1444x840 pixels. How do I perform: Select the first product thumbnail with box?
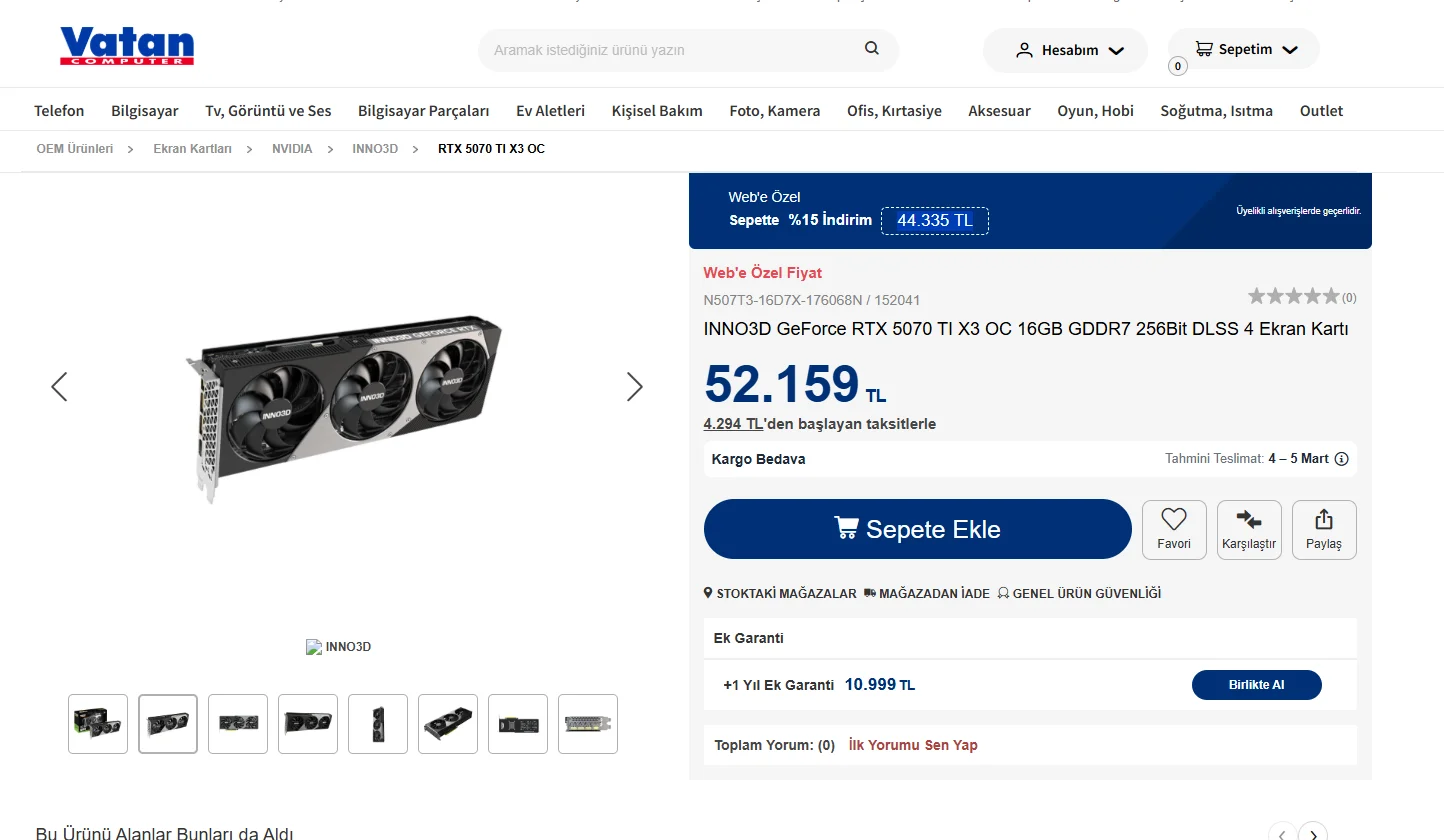(98, 724)
